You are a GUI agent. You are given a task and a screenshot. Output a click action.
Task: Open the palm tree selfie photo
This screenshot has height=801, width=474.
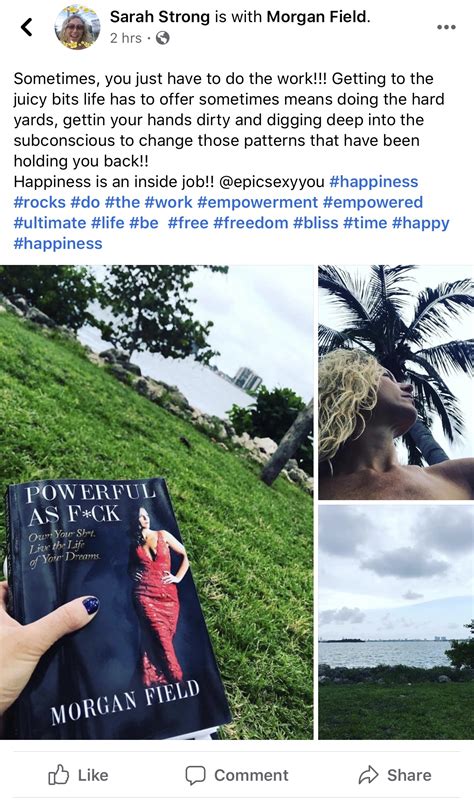[396, 382]
